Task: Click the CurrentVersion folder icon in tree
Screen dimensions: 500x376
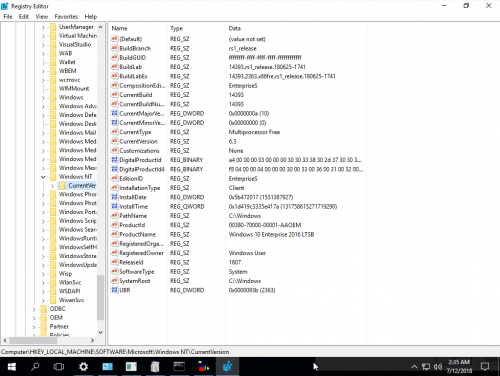Action: tap(62, 185)
